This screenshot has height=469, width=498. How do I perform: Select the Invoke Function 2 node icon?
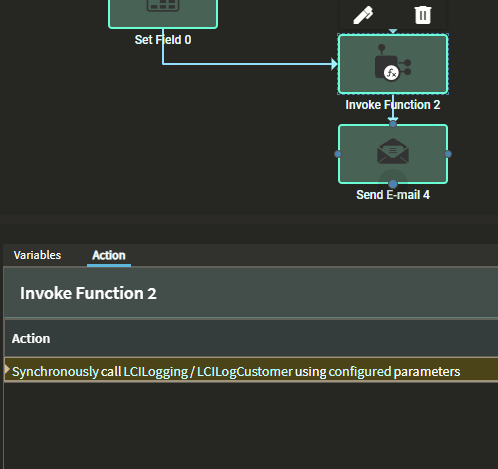393,64
